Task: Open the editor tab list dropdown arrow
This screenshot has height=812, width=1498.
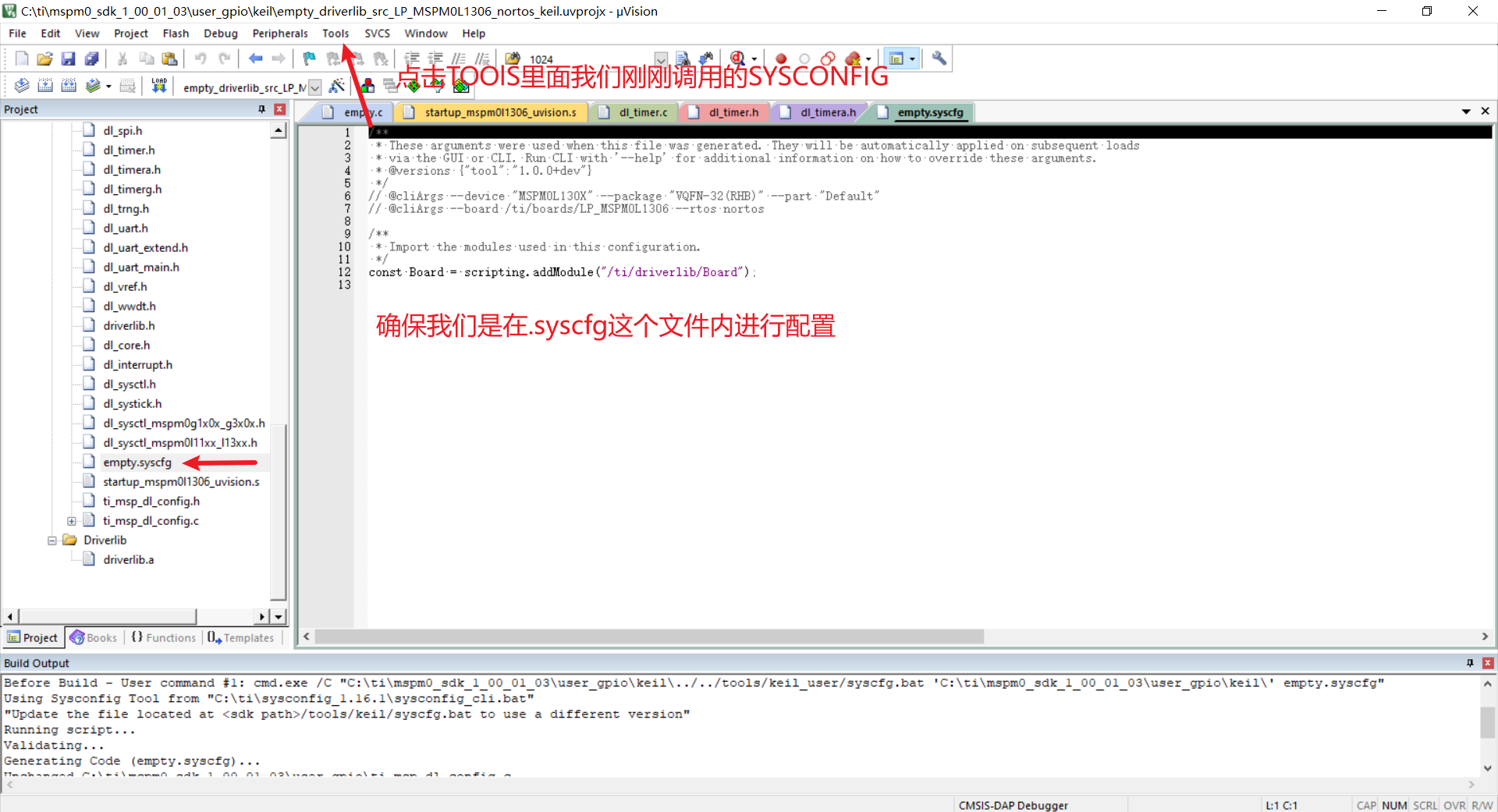Action: [x=1466, y=112]
